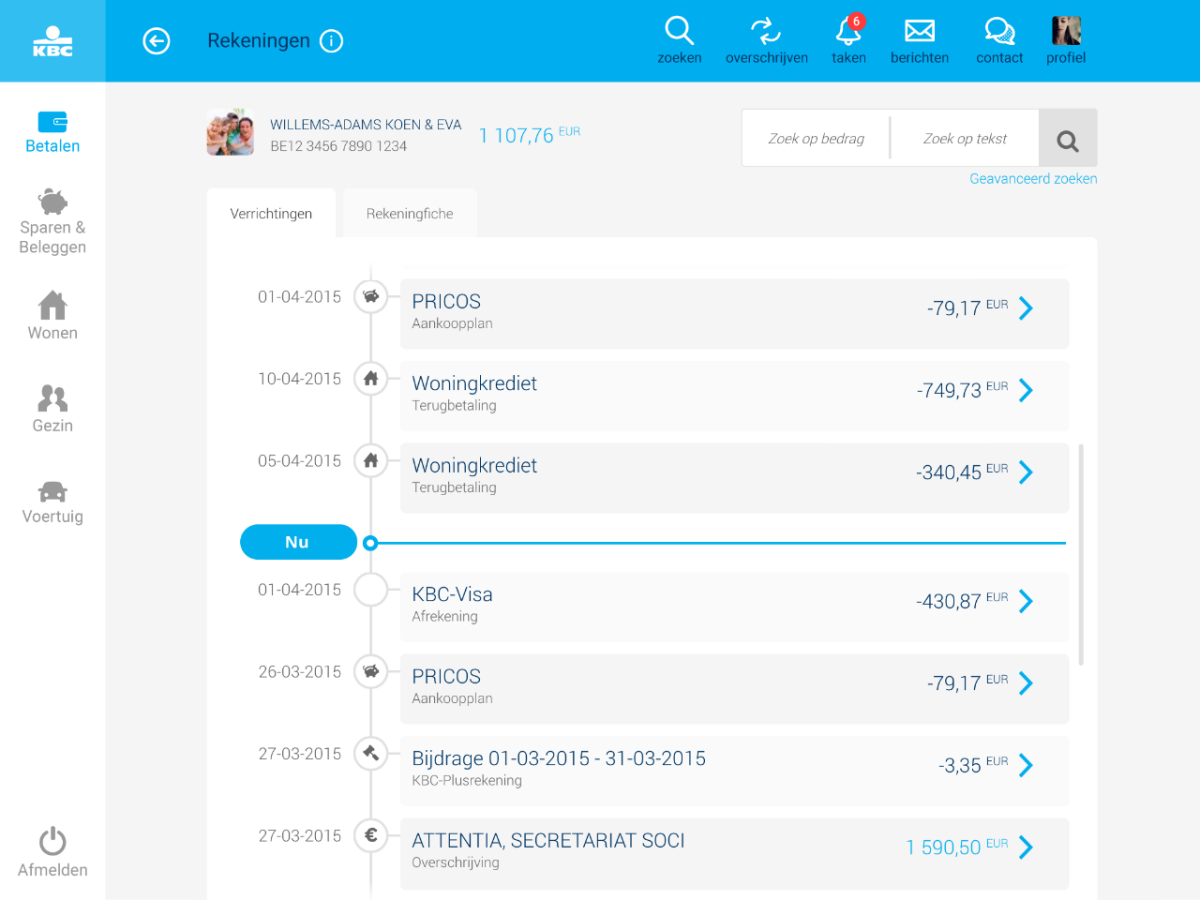Expand the KBC-Visa Afrekening transaction chevron
The width and height of the screenshot is (1200, 900).
1025,602
